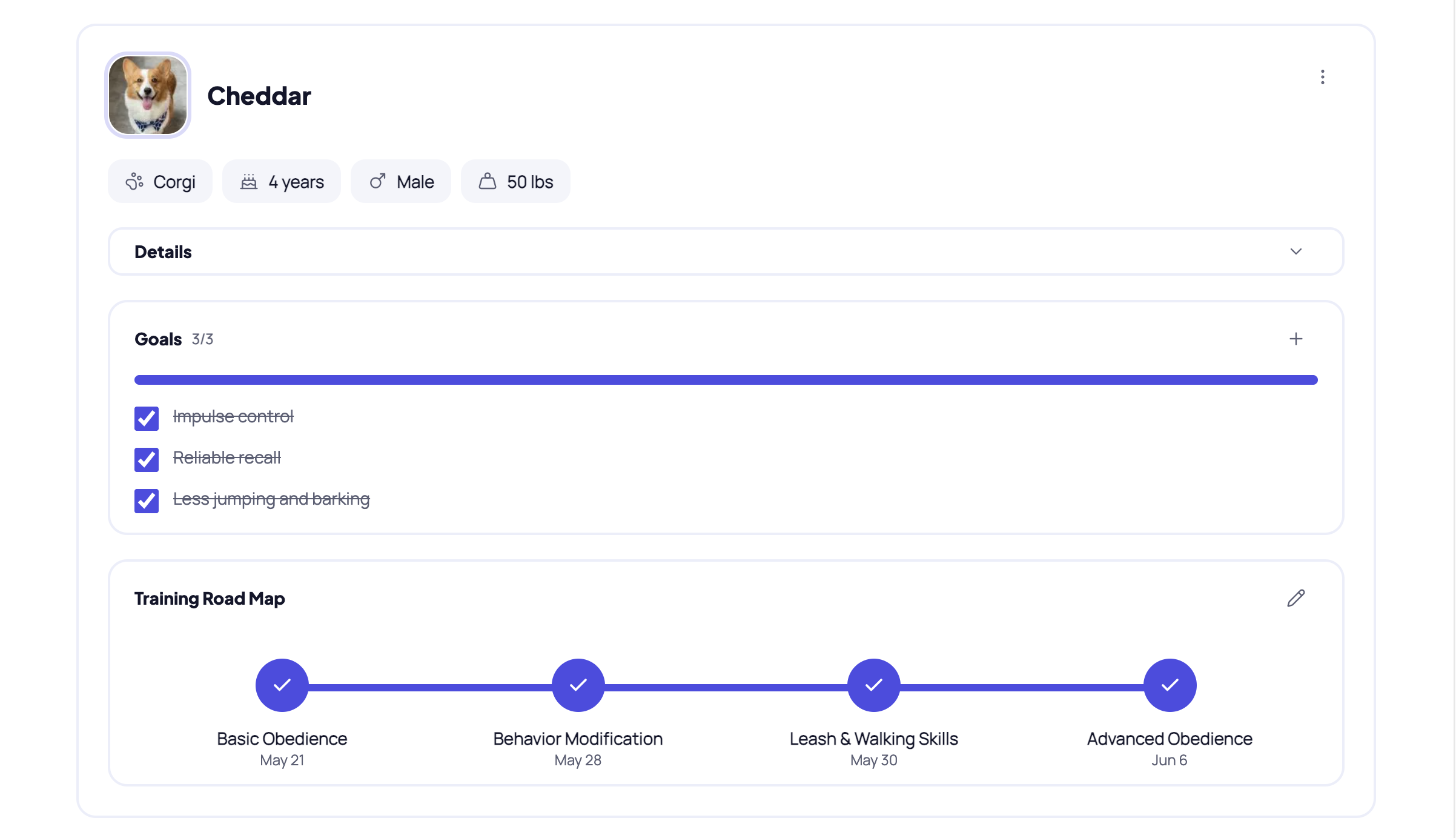Click the plus icon to add a goal
This screenshot has width=1456, height=838.
[1296, 339]
